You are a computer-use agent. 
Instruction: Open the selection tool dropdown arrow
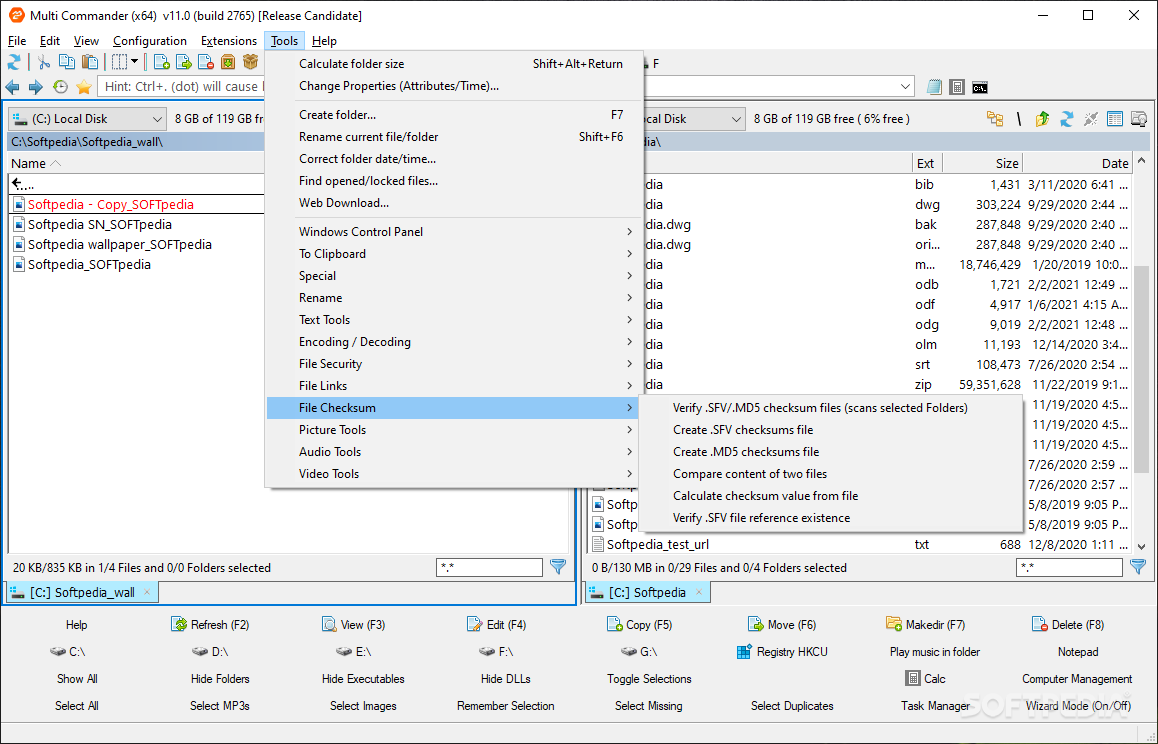click(134, 63)
